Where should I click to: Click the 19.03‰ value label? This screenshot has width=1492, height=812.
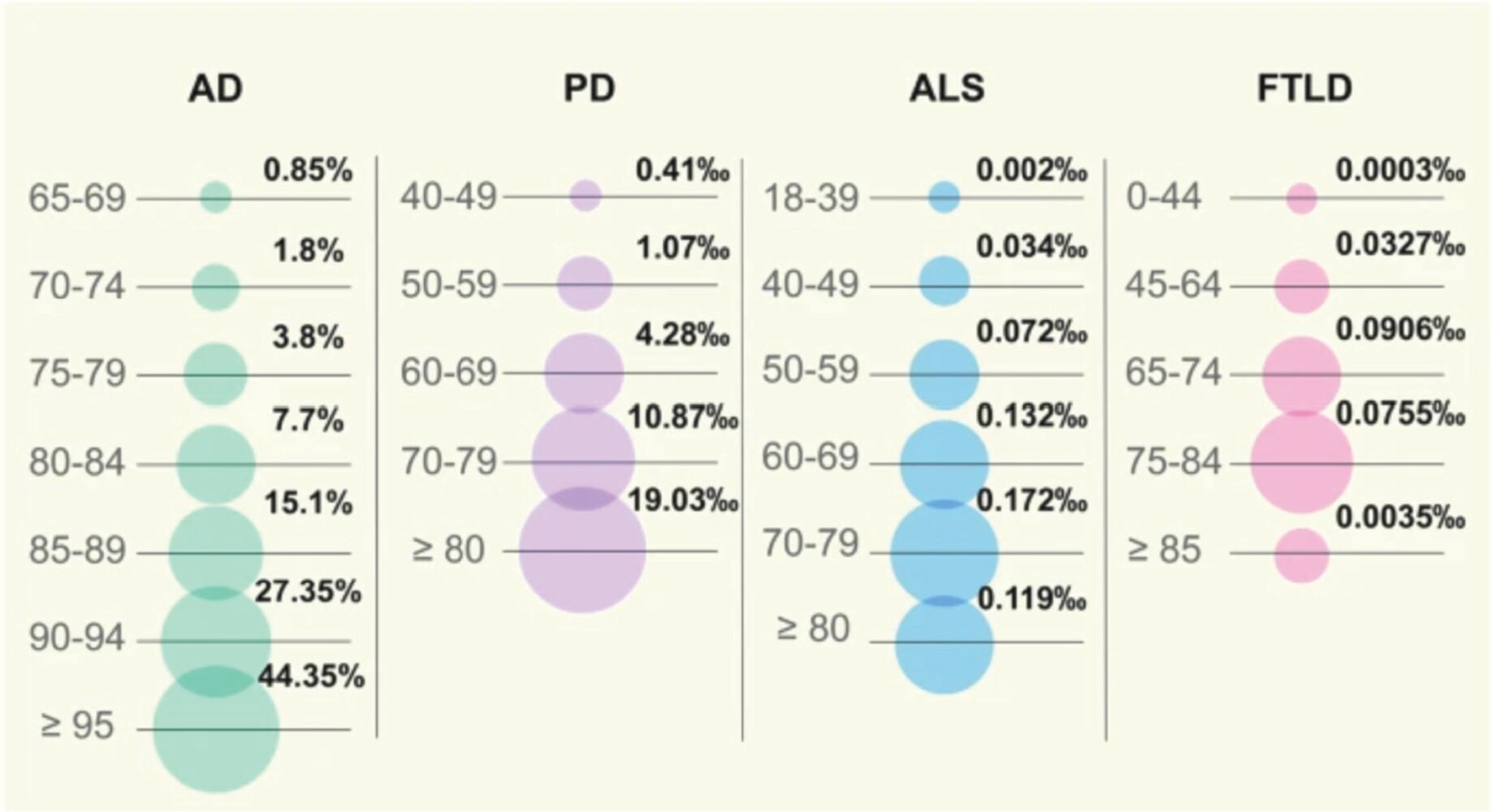(x=684, y=500)
